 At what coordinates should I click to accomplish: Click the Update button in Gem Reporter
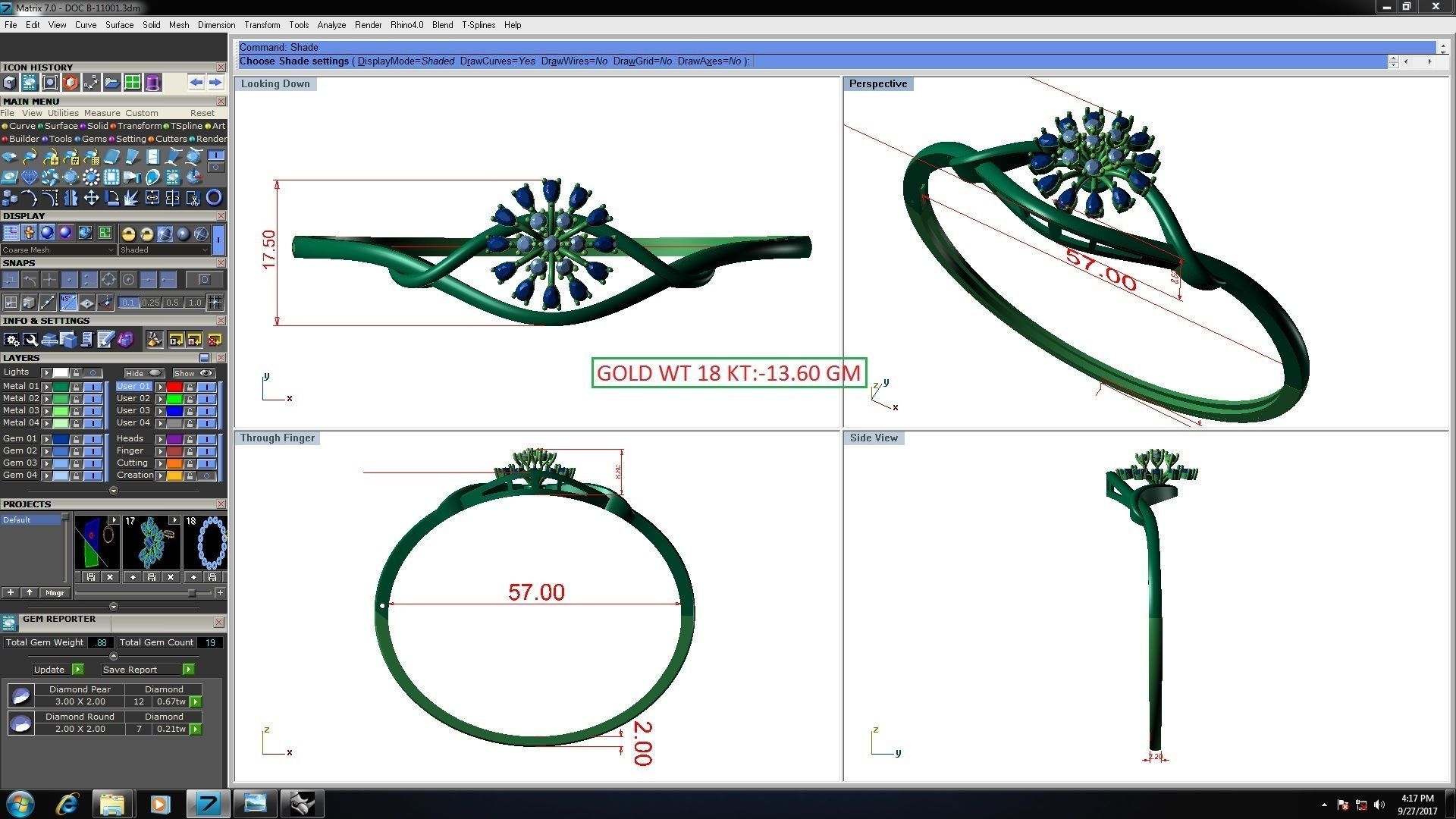58,670
